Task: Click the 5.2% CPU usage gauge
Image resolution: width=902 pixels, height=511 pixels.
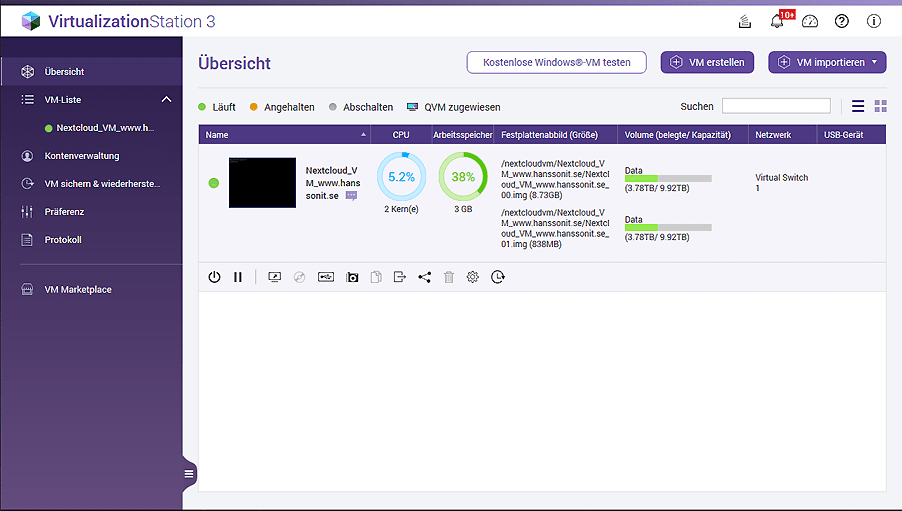Action: (401, 177)
